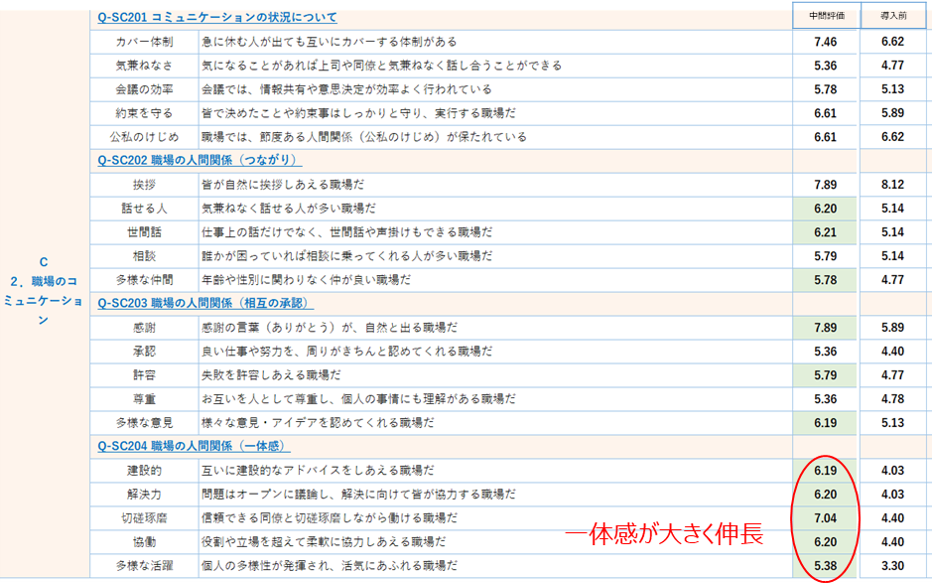Click the highlighted 6.19 value for 多様な意見
932x583 pixels.
point(826,423)
